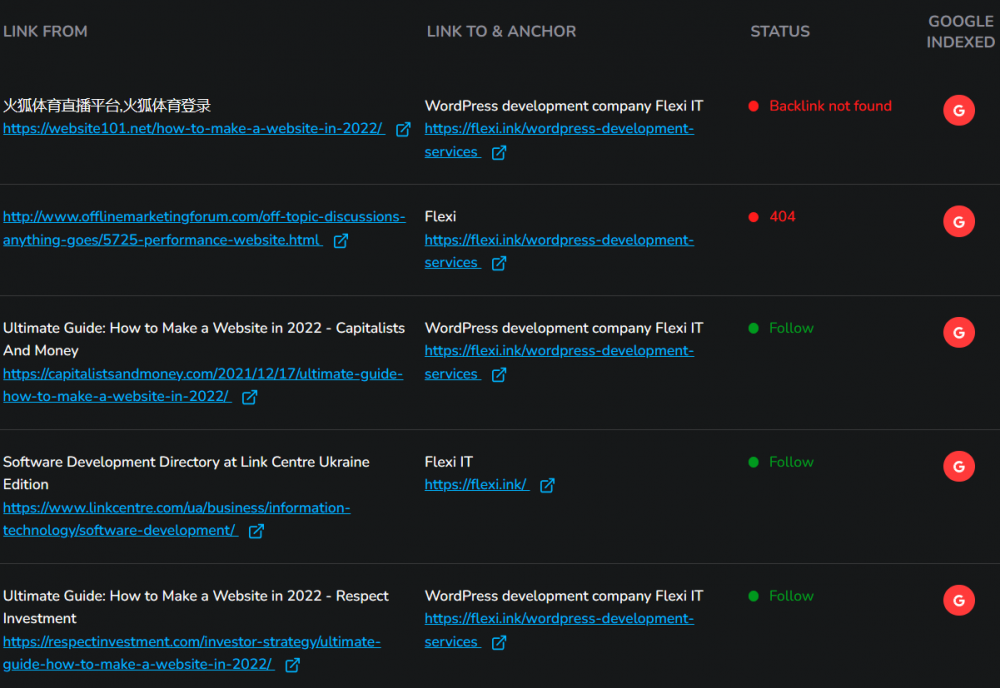This screenshot has height=688, width=1000.
Task: Click external icon after flexi.ink link in 404 row
Action: pos(499,263)
